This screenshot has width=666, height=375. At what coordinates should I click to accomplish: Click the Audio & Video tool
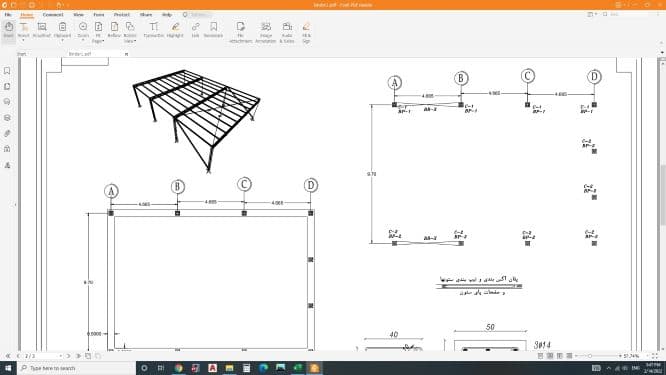287,32
